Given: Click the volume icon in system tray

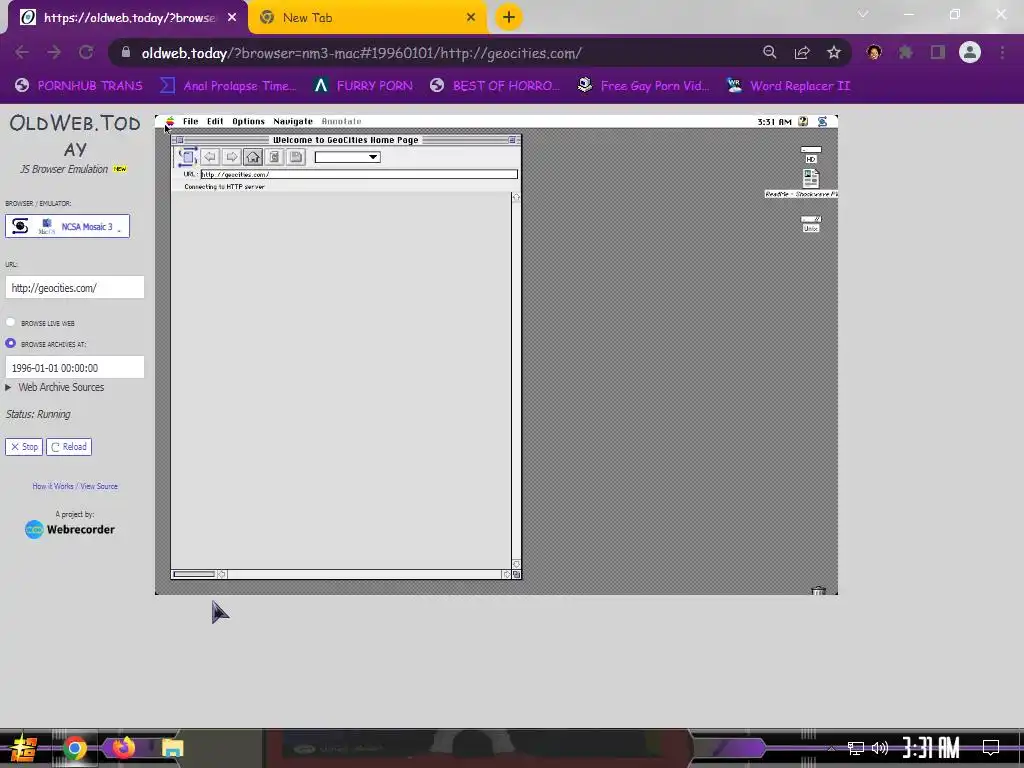Looking at the screenshot, I should point(880,748).
